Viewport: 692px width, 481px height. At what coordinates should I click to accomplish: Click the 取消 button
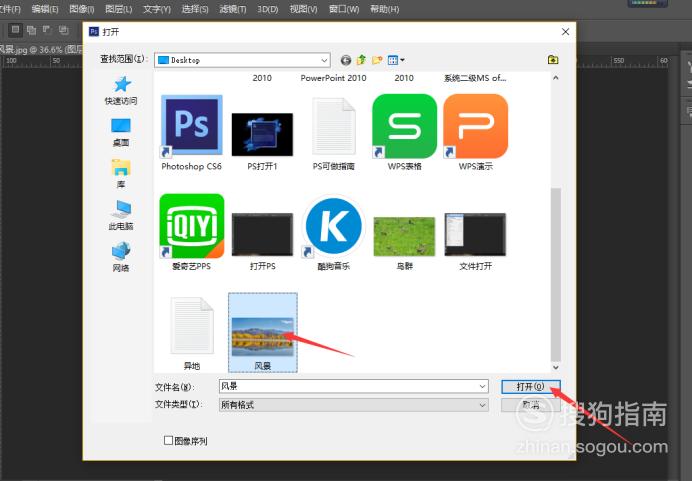pyautogui.click(x=530, y=405)
